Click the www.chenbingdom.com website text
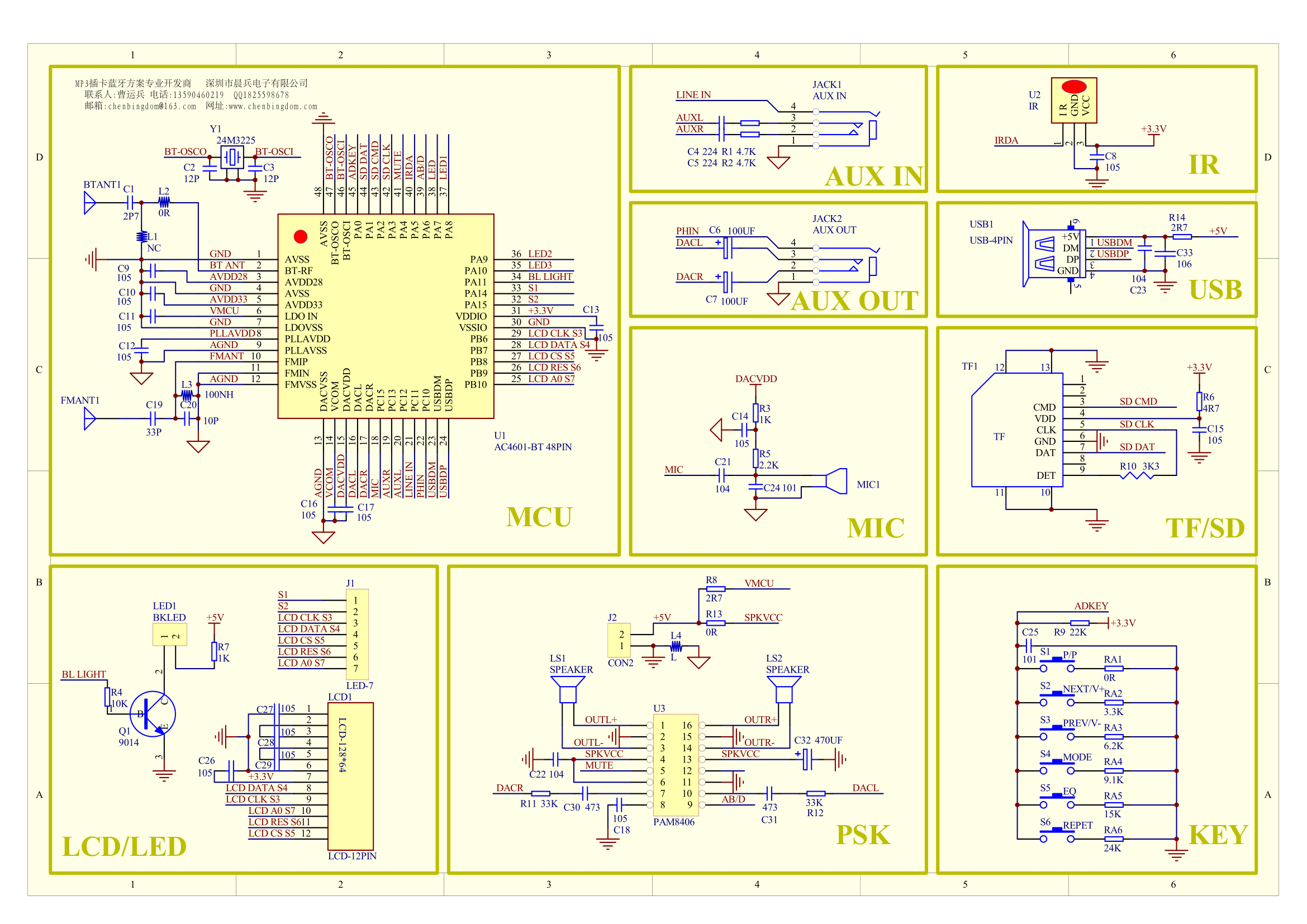Screen dimensions: 1307x924 tap(272, 106)
